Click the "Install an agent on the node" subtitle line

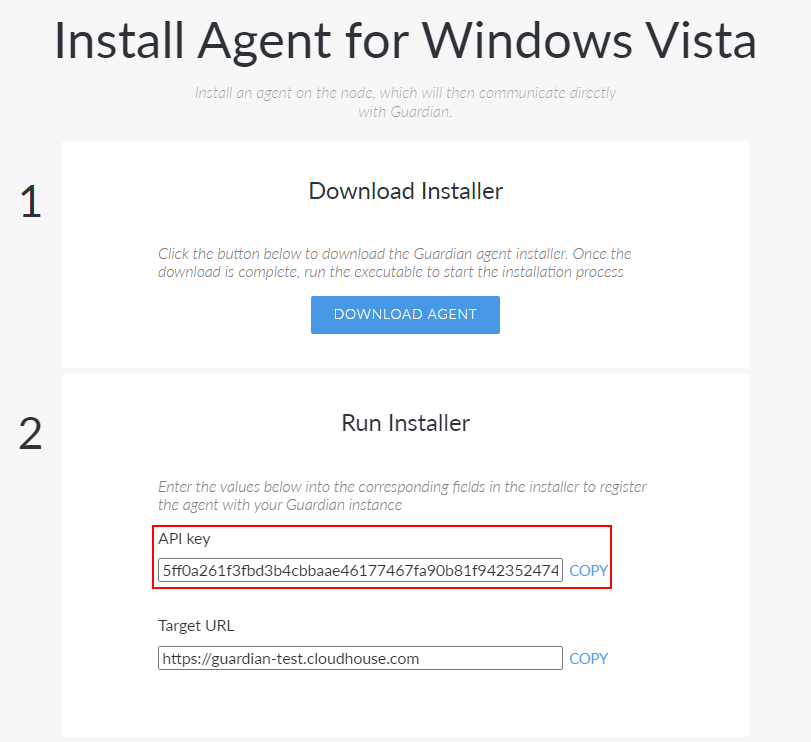405,93
